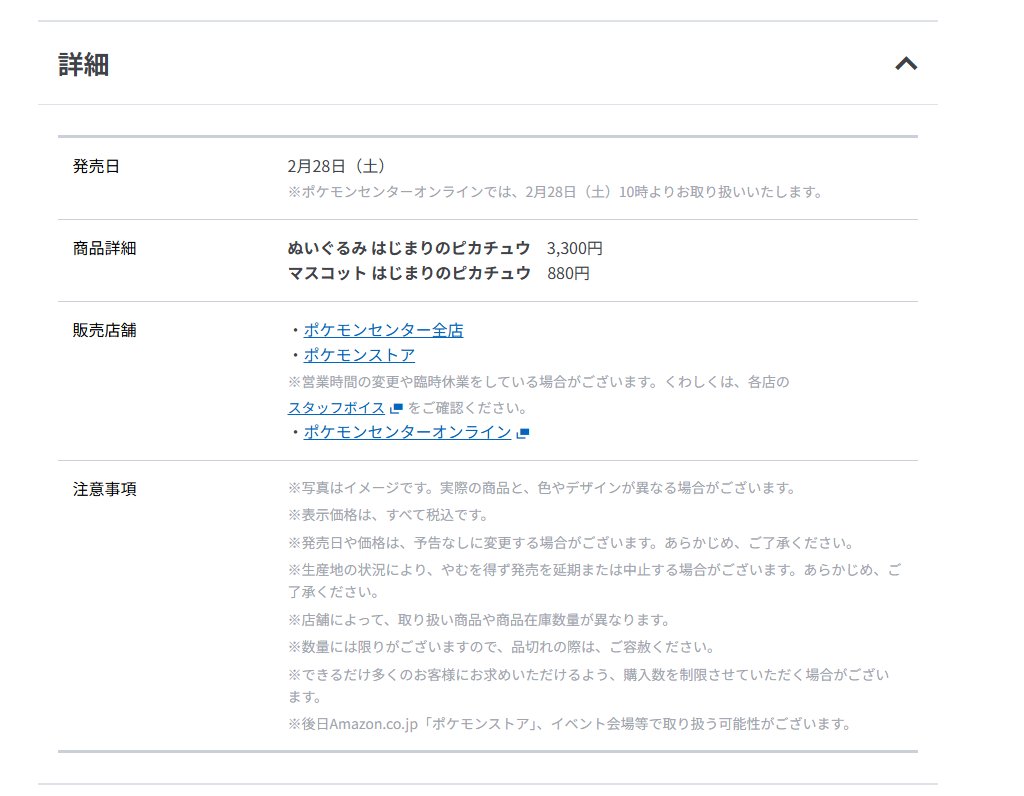Open the ポケモンストア link
Image resolution: width=1024 pixels, height=796 pixels.
(x=359, y=355)
